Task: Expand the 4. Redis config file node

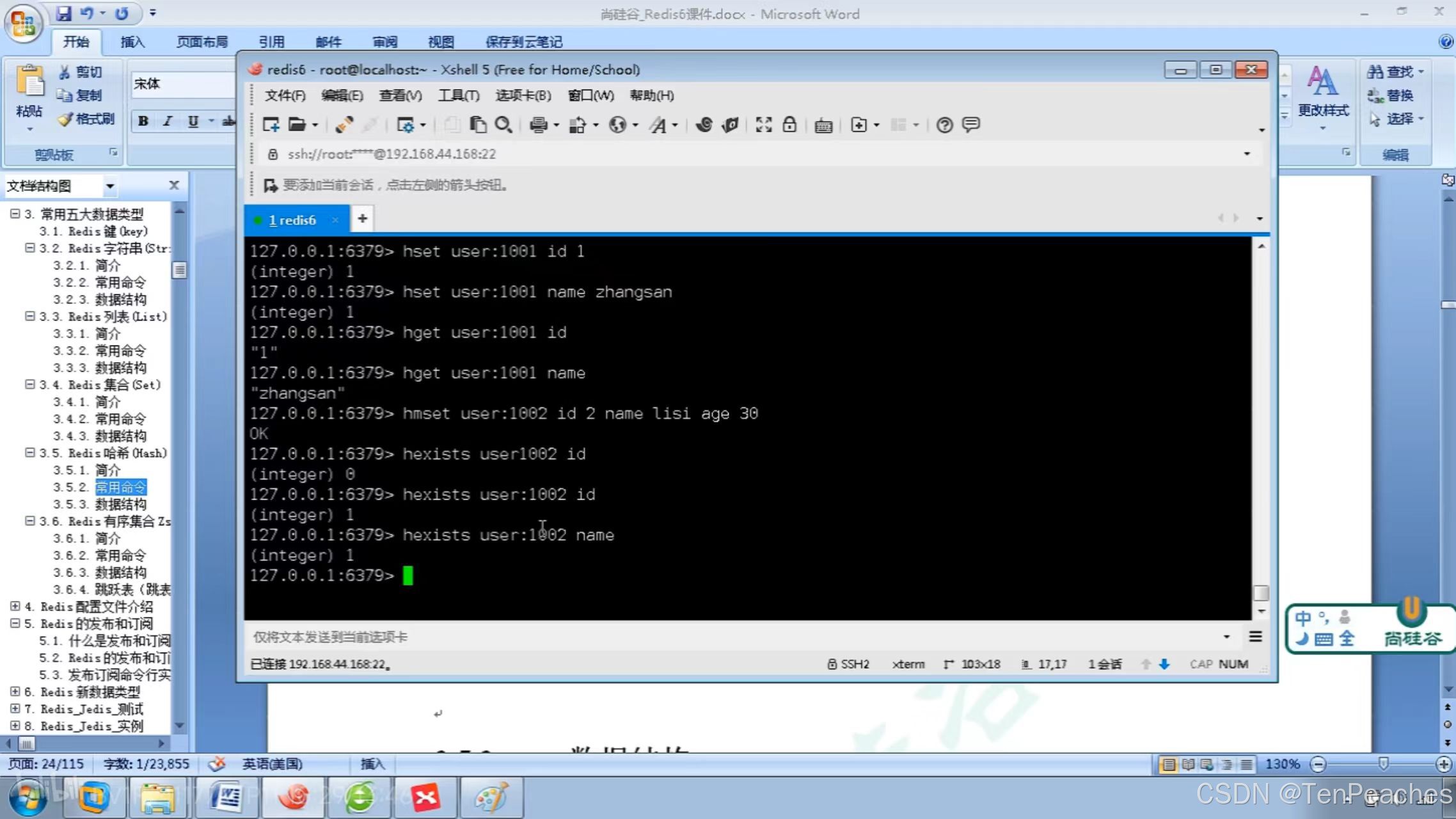Action: tap(15, 606)
